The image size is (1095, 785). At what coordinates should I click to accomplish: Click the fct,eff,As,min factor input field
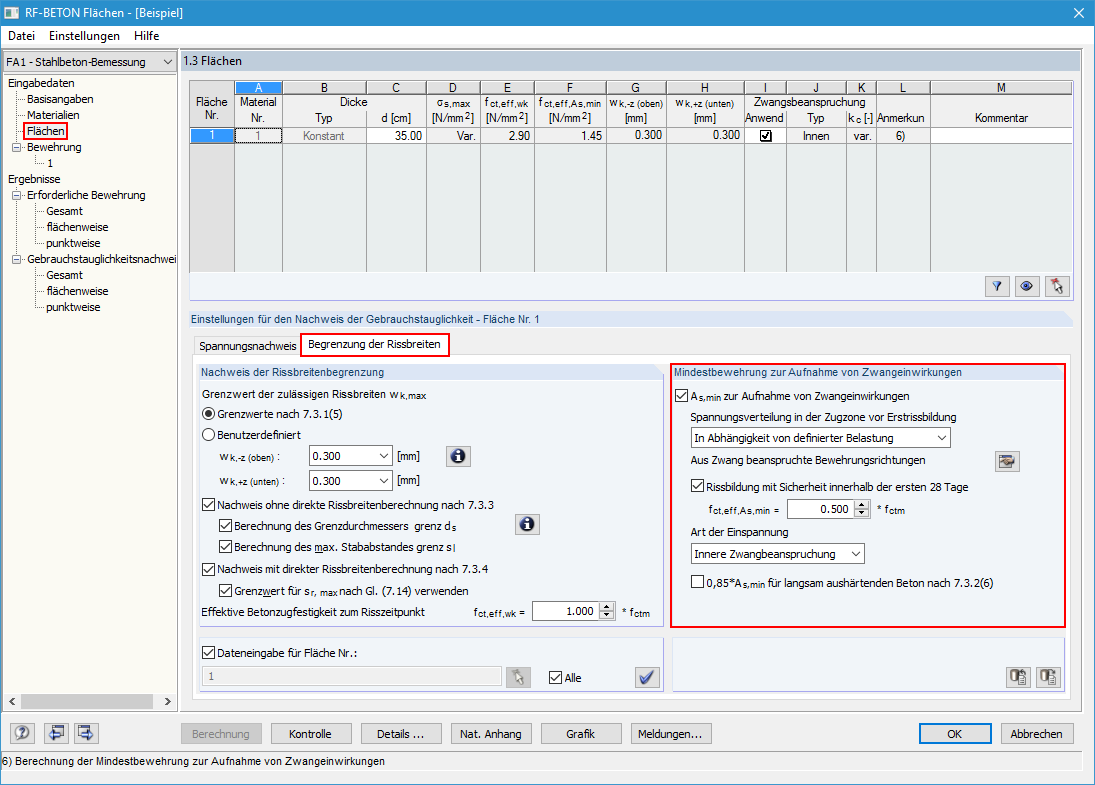click(821, 509)
